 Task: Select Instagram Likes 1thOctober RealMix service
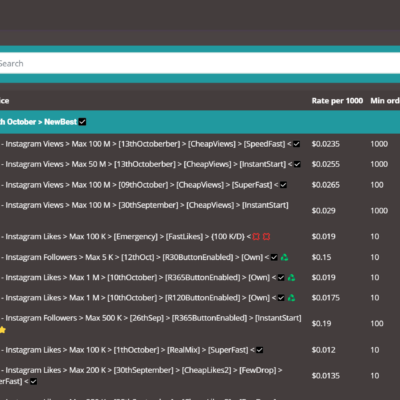(x=132, y=350)
